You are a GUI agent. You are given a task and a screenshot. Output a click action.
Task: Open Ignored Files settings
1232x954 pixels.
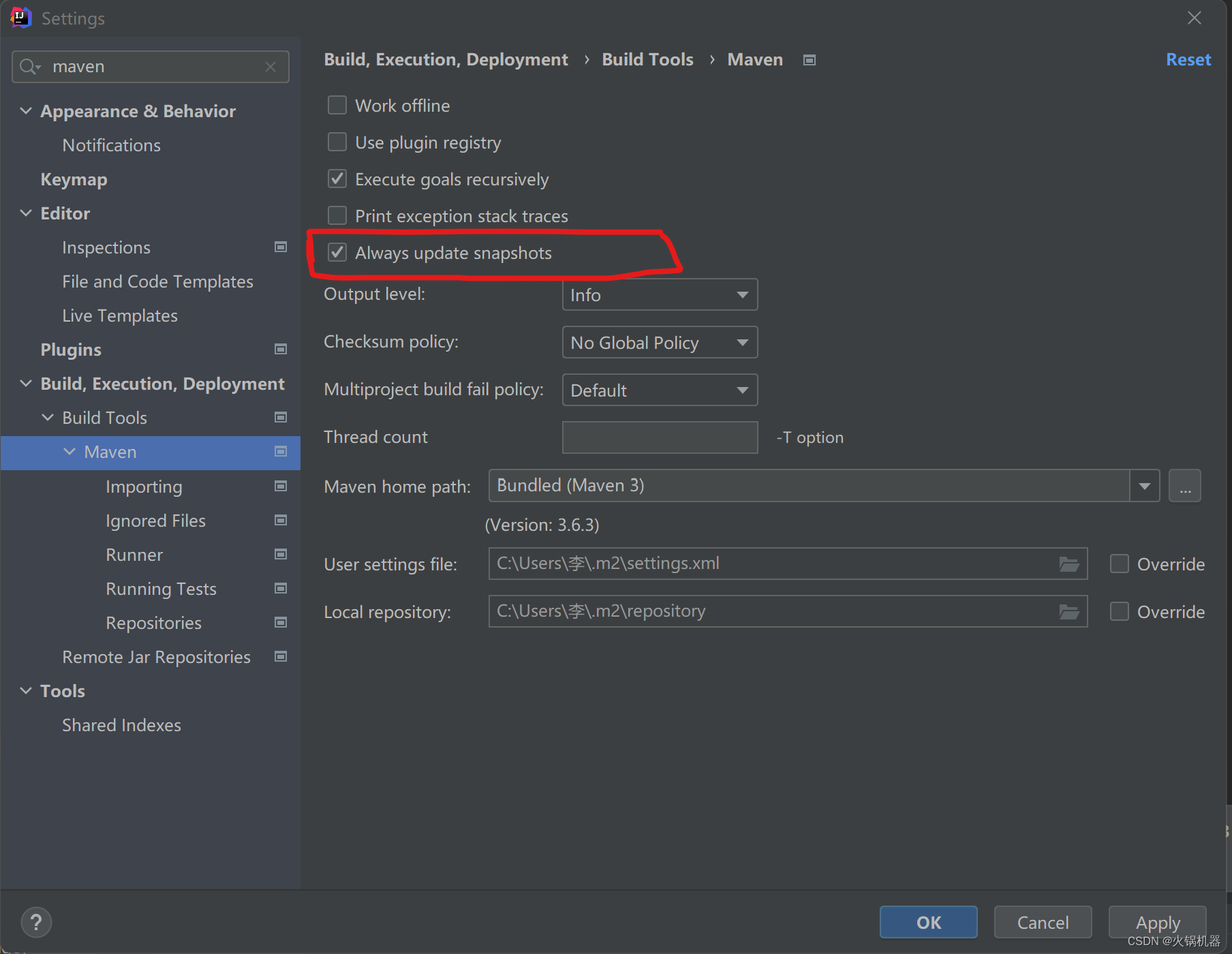click(x=155, y=521)
